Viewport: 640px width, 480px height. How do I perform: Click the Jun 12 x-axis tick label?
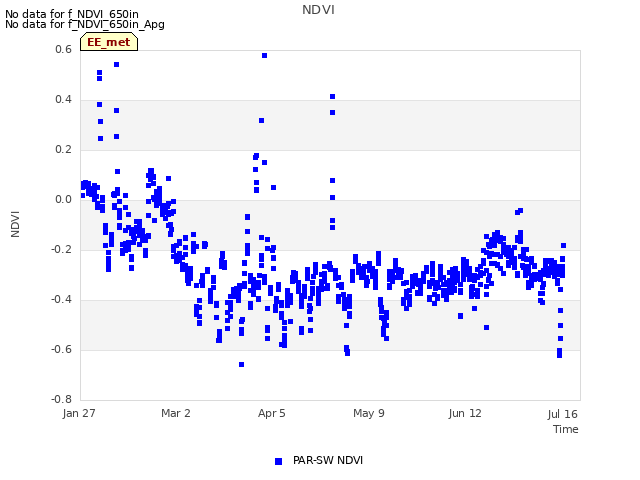pos(465,413)
